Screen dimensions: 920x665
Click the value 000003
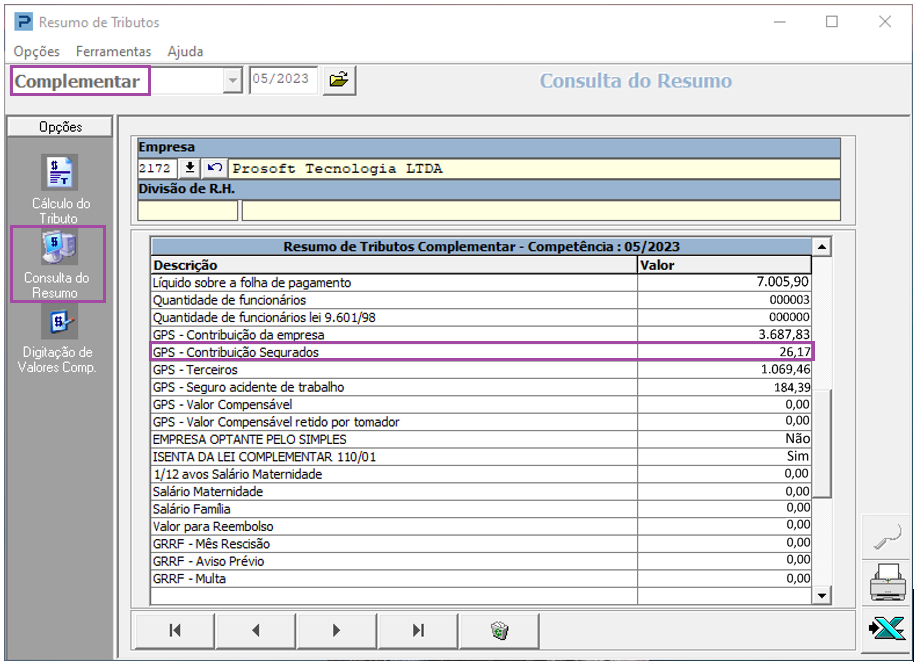coord(790,300)
